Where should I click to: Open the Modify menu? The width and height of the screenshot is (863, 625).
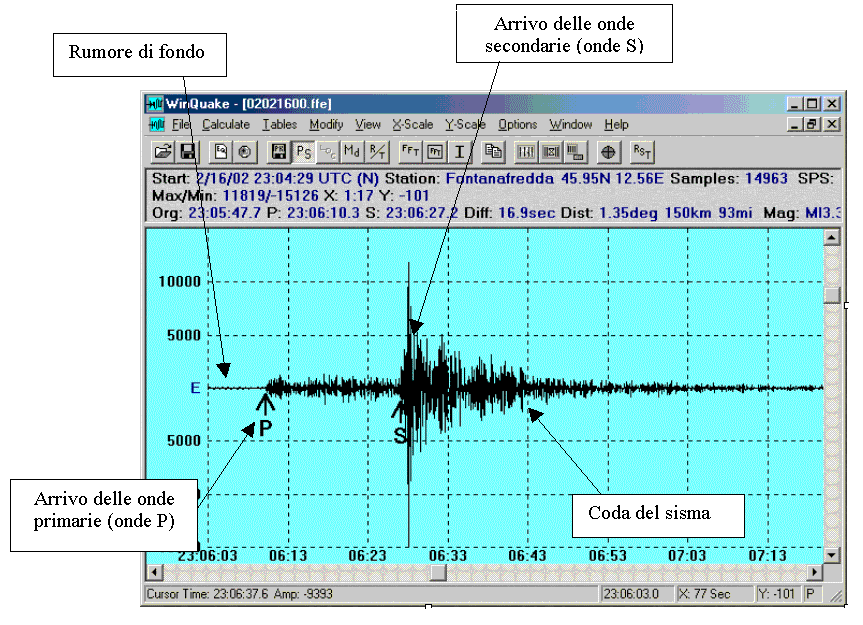tap(326, 125)
